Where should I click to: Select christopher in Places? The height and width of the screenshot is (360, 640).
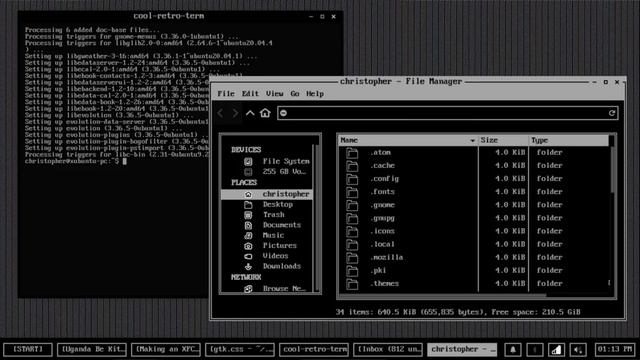pos(267,194)
